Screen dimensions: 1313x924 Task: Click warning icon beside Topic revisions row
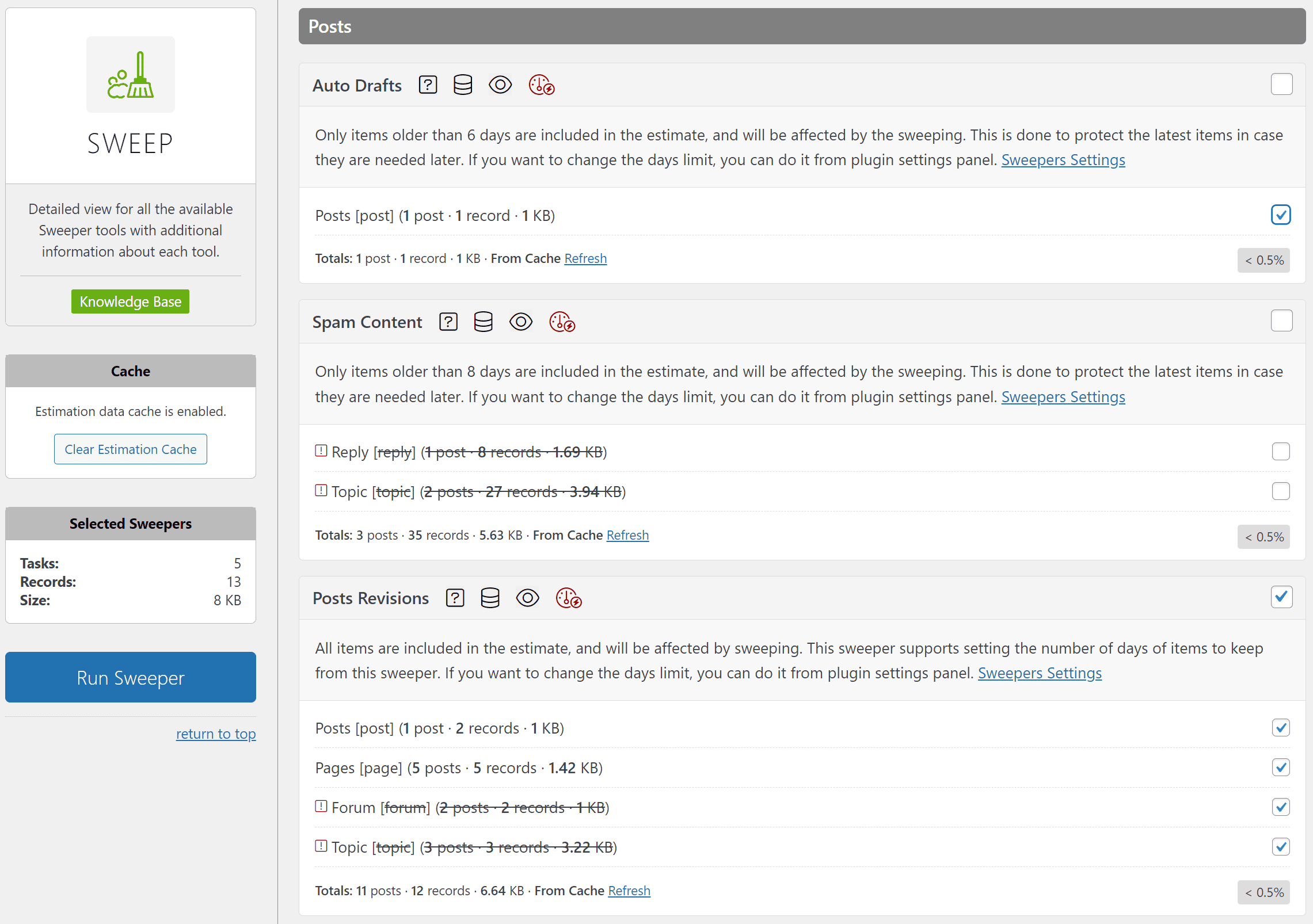click(321, 846)
